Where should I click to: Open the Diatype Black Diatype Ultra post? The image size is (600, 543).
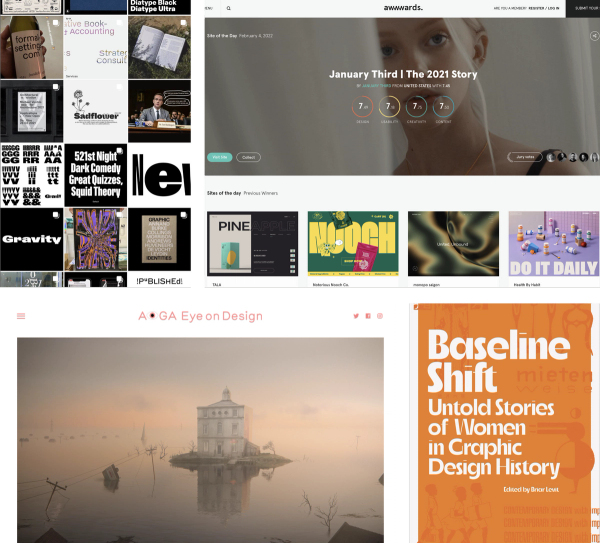[159, 7]
